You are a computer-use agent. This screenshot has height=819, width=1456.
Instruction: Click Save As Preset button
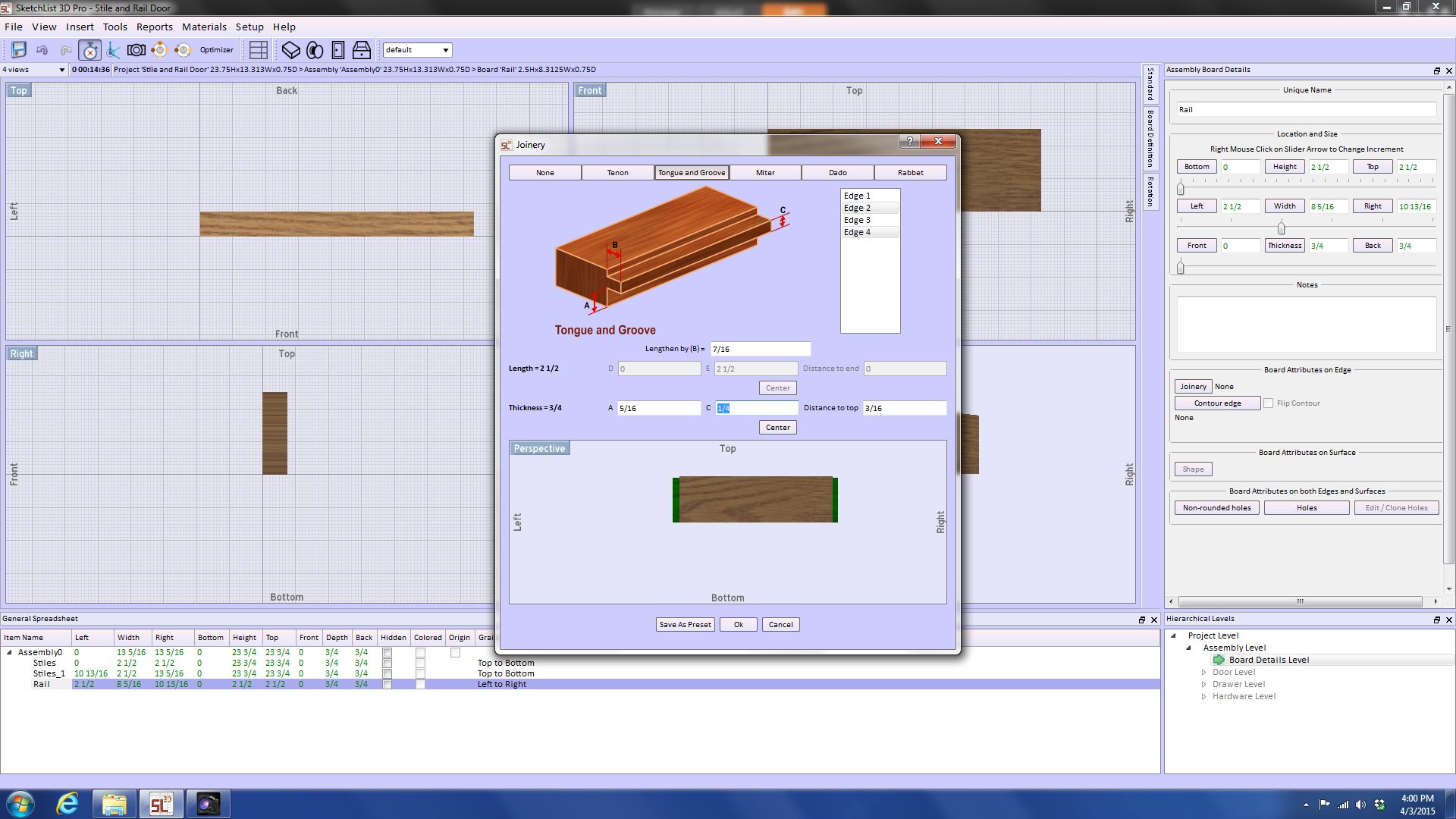pos(685,625)
